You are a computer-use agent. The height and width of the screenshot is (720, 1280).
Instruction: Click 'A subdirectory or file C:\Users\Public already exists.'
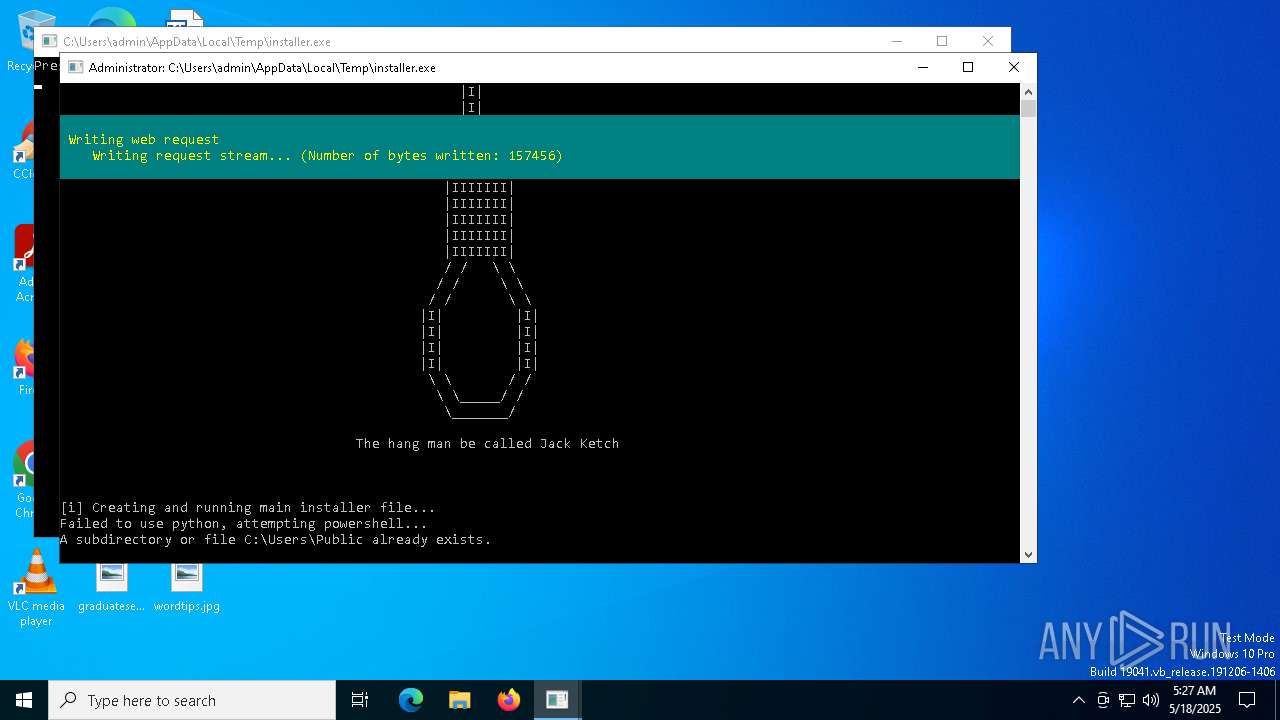[x=275, y=539]
